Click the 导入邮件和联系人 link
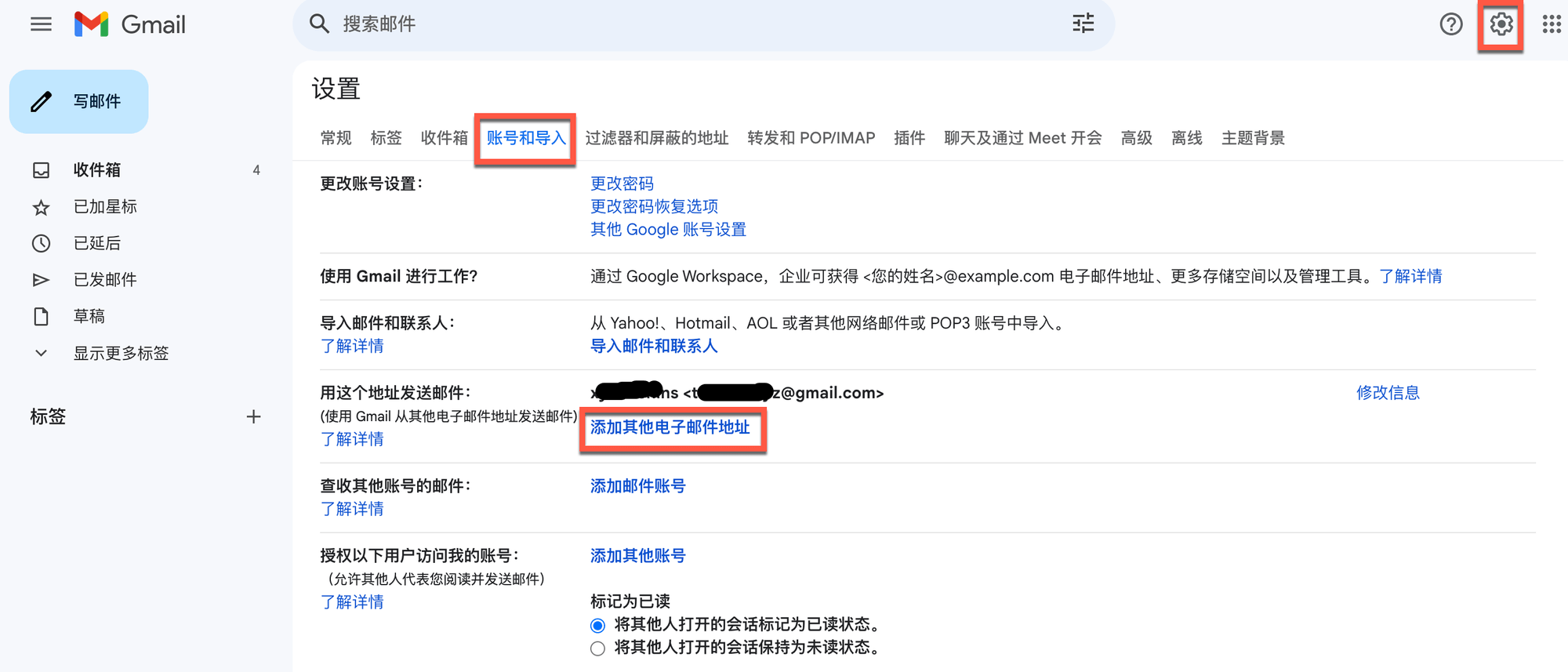Image resolution: width=1568 pixels, height=672 pixels. 654,346
